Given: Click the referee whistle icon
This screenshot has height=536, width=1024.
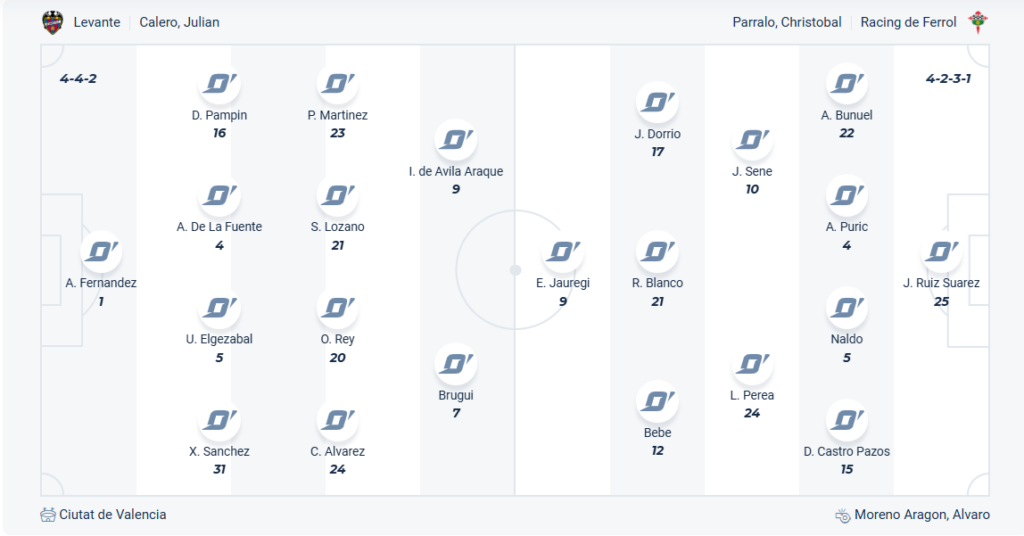Looking at the screenshot, I should 843,515.
